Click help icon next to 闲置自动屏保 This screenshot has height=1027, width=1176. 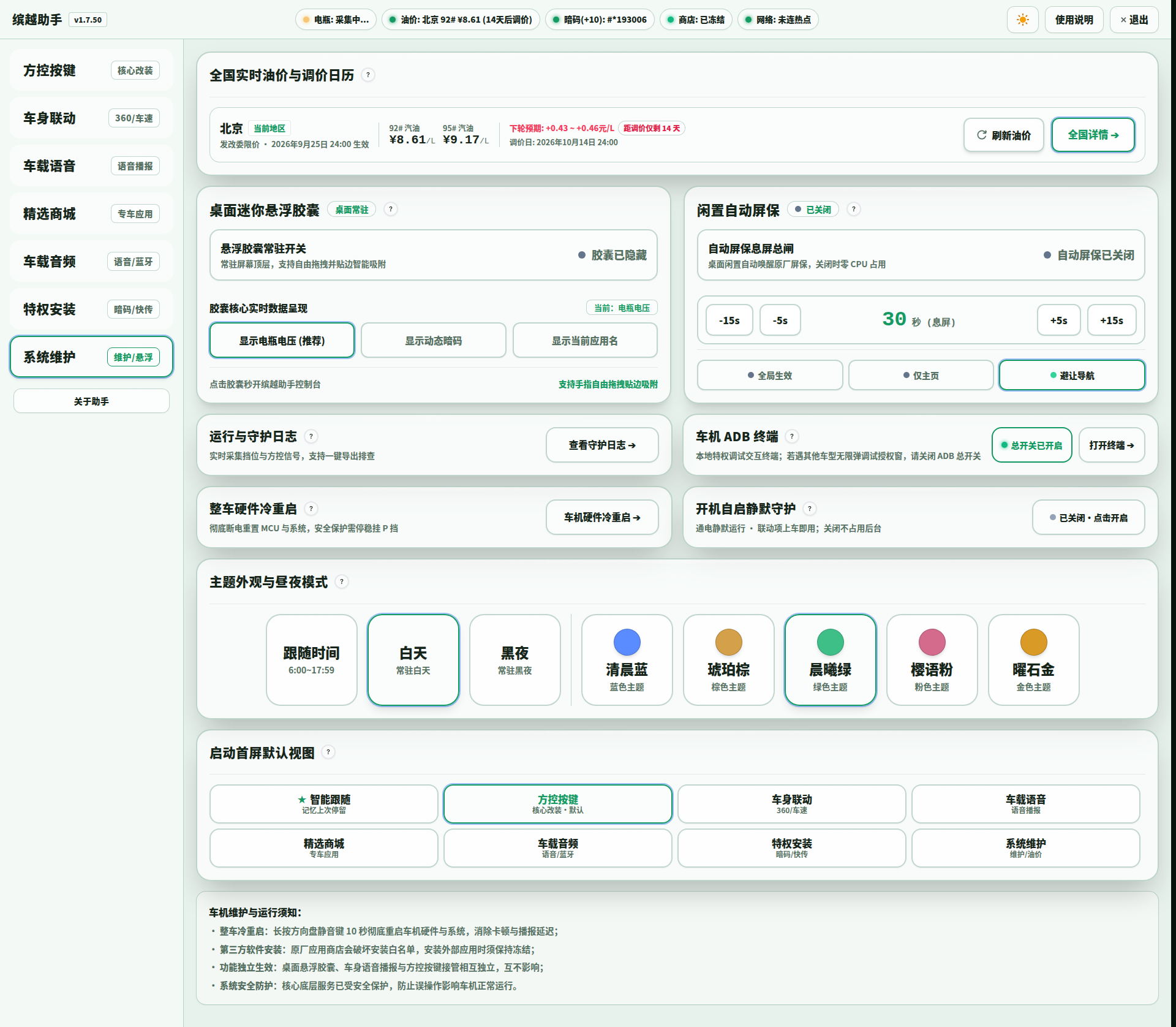(854, 209)
